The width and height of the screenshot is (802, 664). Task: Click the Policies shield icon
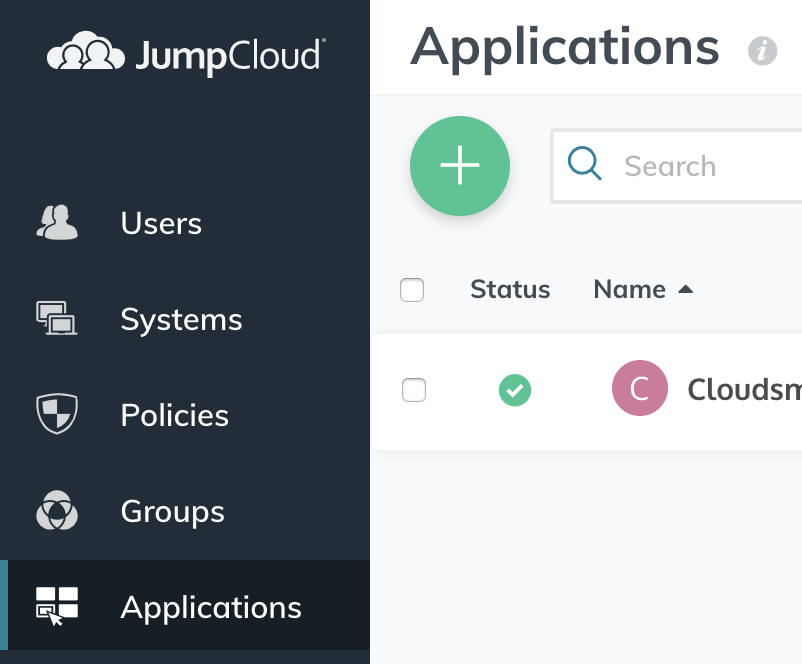57,415
